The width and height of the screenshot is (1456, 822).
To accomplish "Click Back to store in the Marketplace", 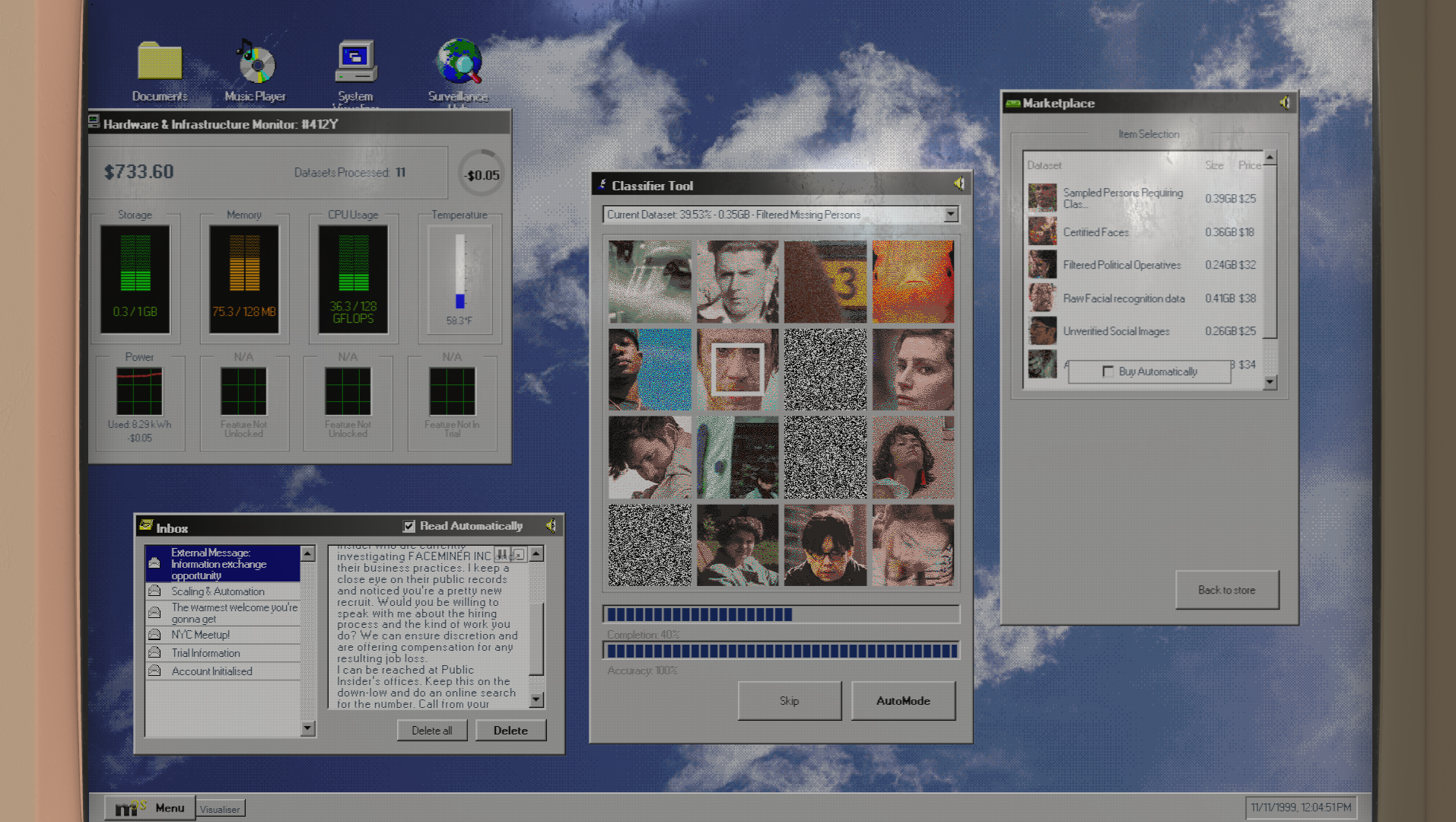I will [1226, 590].
